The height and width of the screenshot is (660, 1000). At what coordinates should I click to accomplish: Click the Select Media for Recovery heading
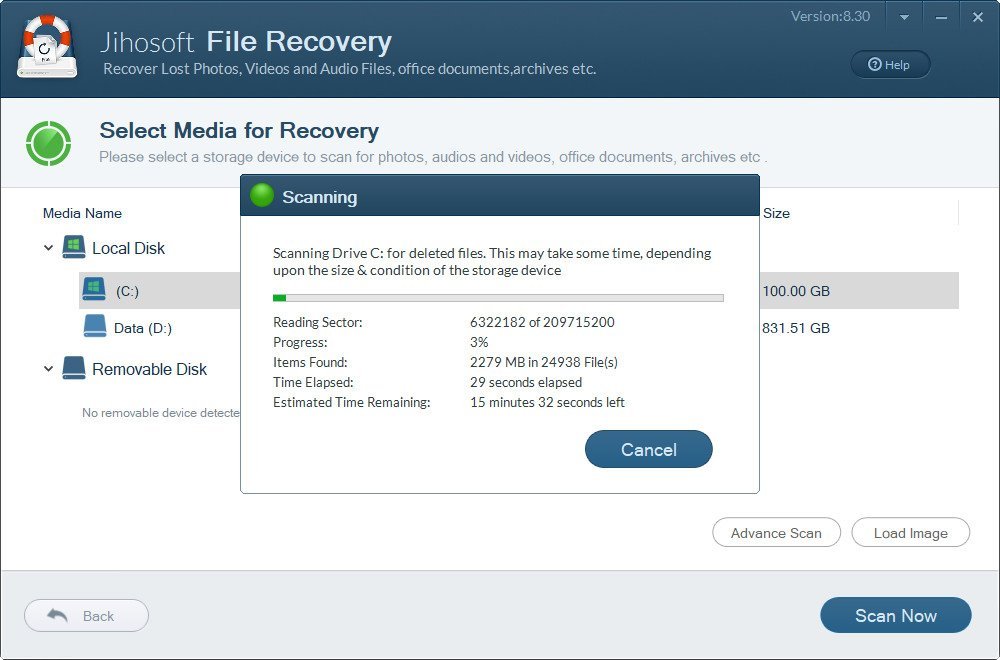tap(239, 131)
